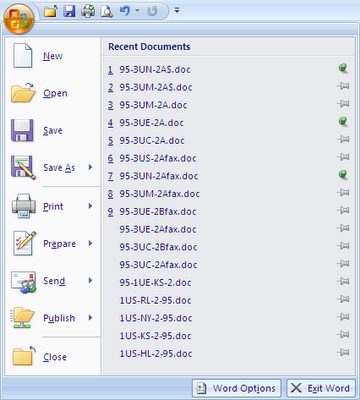Click the Undo arrow in the toolbar

[125, 11]
